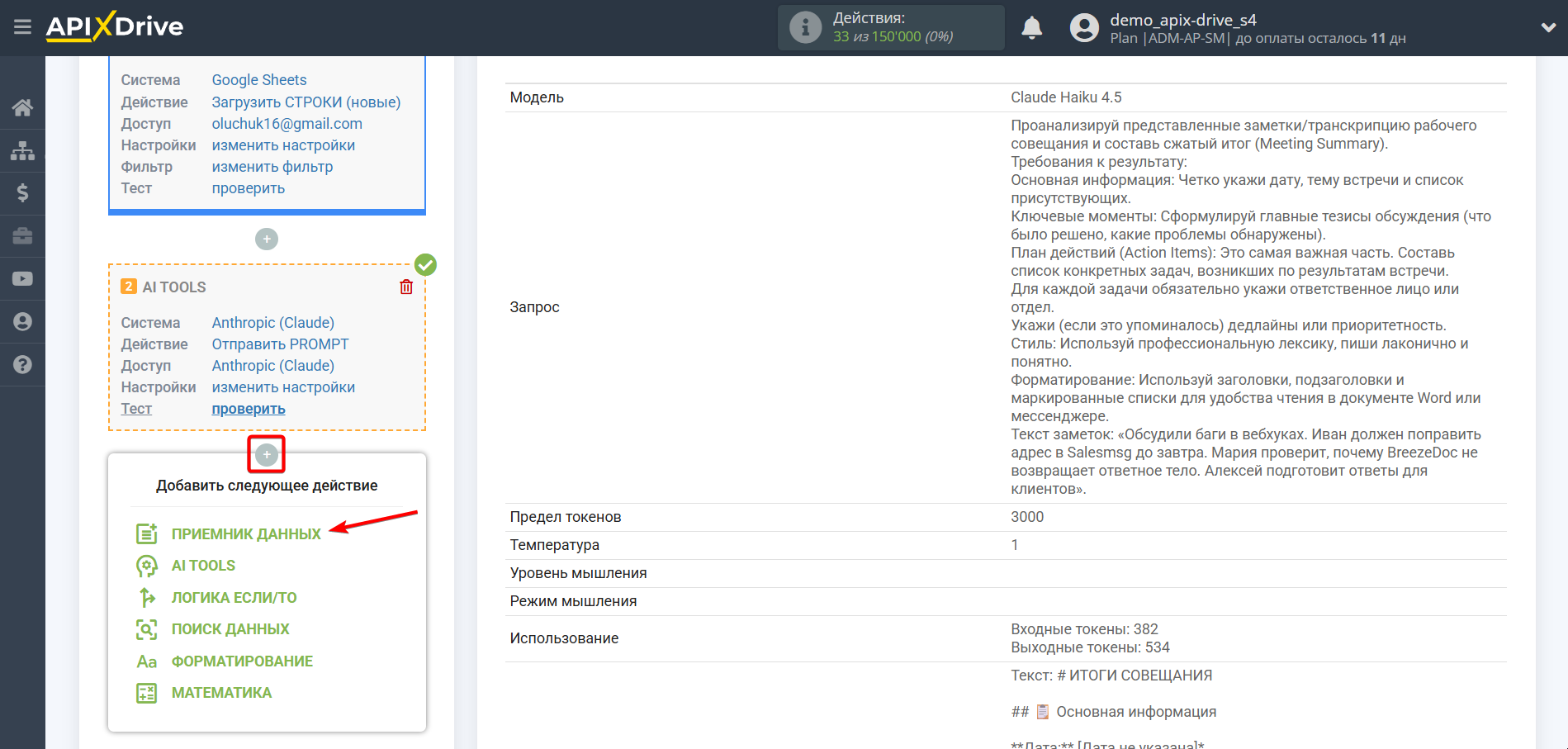Click изменить фильтр link for Google Sheets
1568x749 pixels.
(272, 167)
